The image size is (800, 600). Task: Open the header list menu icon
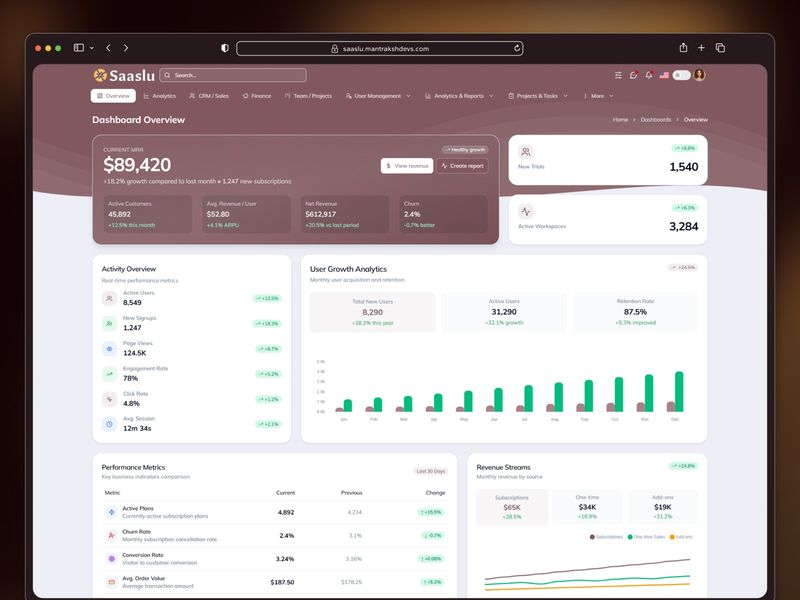(x=618, y=75)
